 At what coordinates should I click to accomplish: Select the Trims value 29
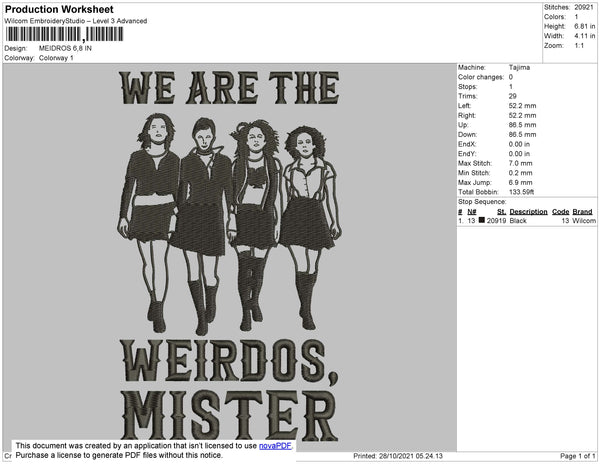click(x=512, y=96)
